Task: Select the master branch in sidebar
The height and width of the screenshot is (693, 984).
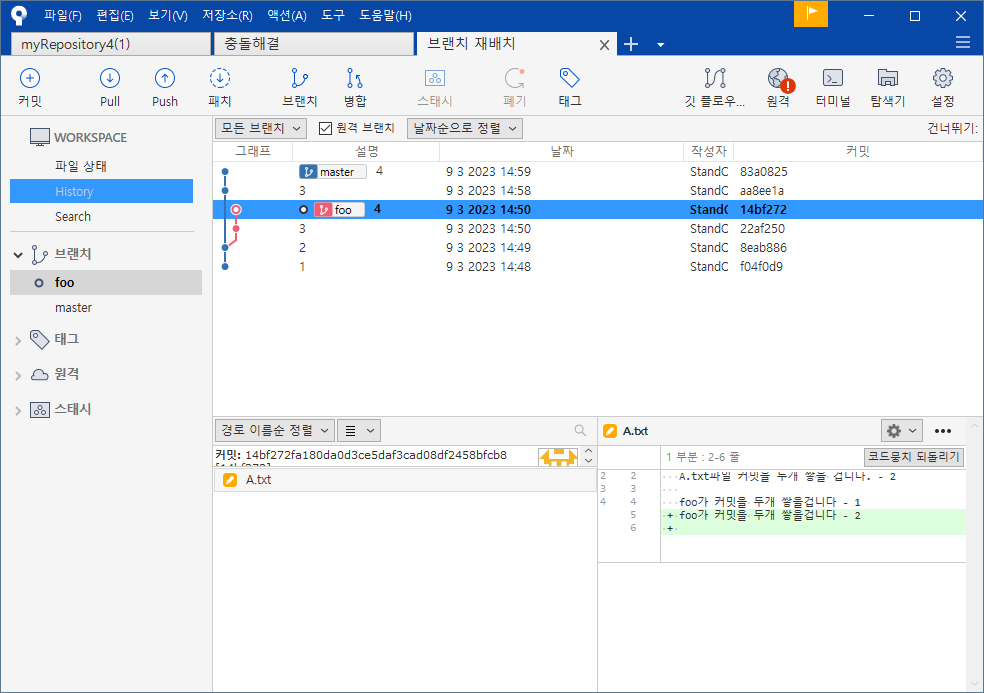Action: tap(73, 308)
